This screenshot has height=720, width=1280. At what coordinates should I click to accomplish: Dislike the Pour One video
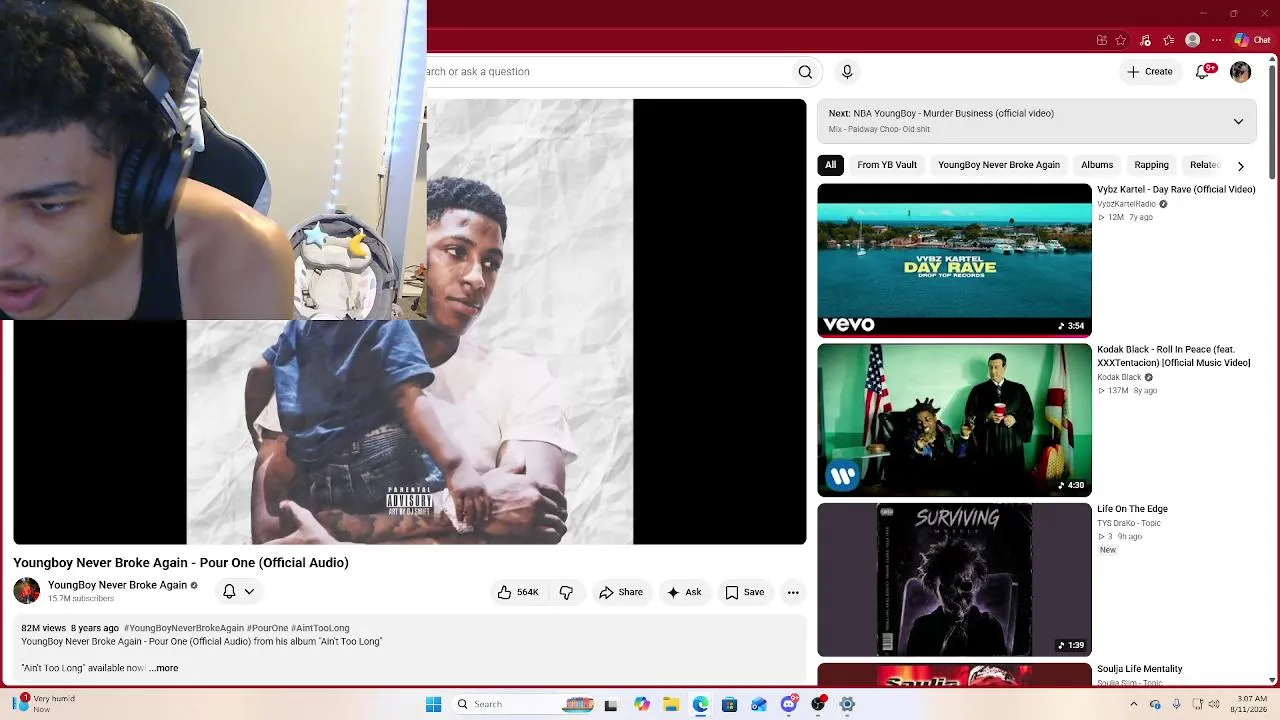[566, 592]
